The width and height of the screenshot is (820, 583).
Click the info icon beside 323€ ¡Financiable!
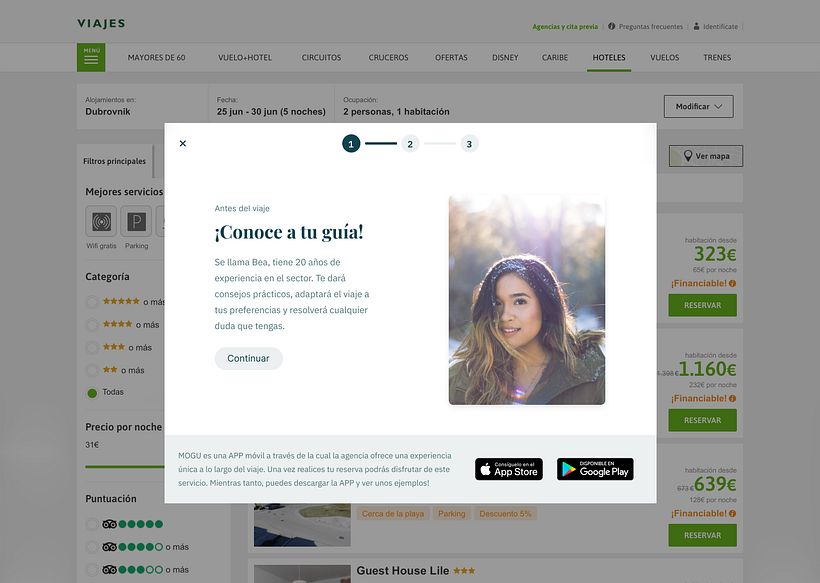pos(732,283)
